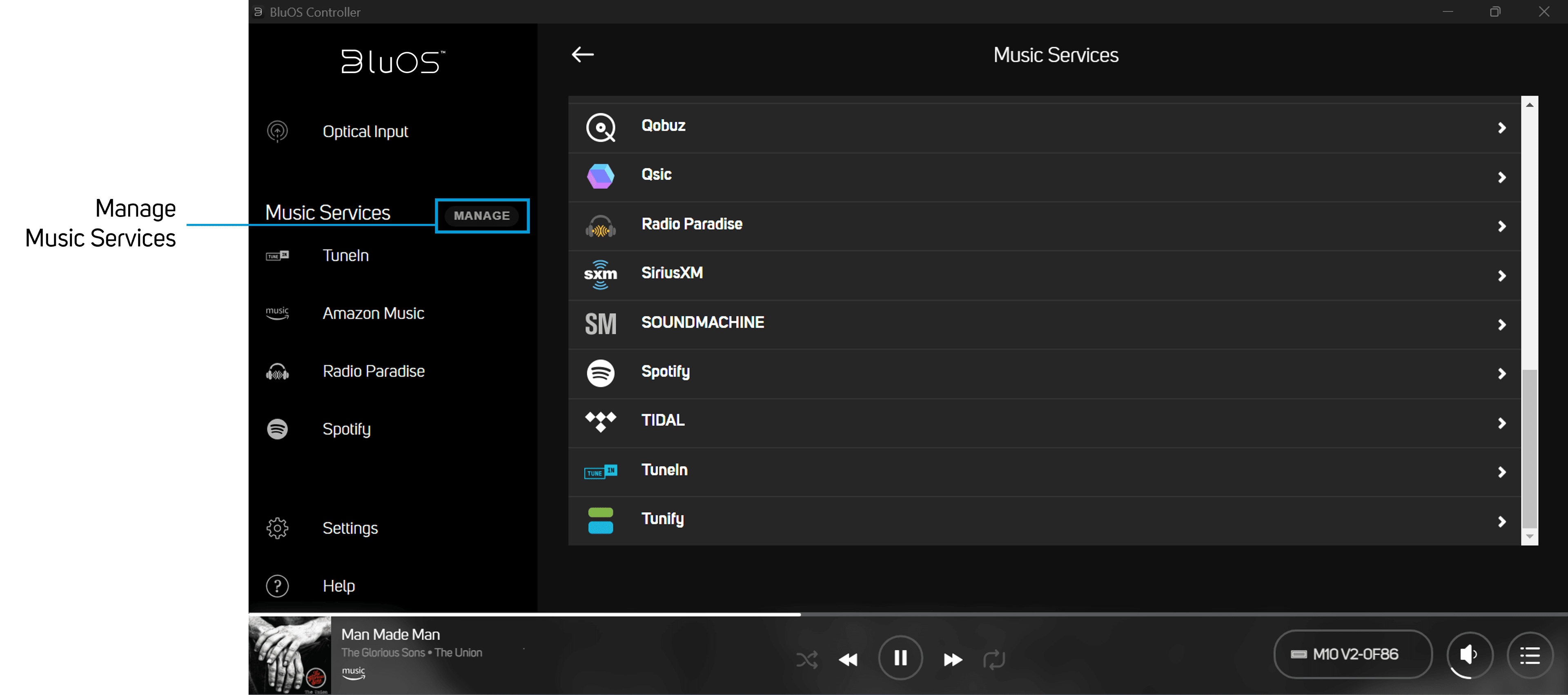1568x695 pixels.
Task: Open TuneIn from the sidebar menu
Action: click(346, 255)
